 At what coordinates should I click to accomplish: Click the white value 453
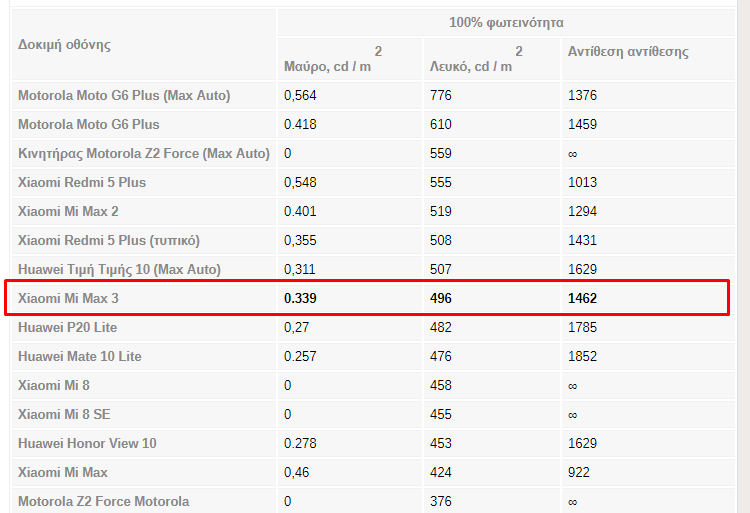[441, 444]
